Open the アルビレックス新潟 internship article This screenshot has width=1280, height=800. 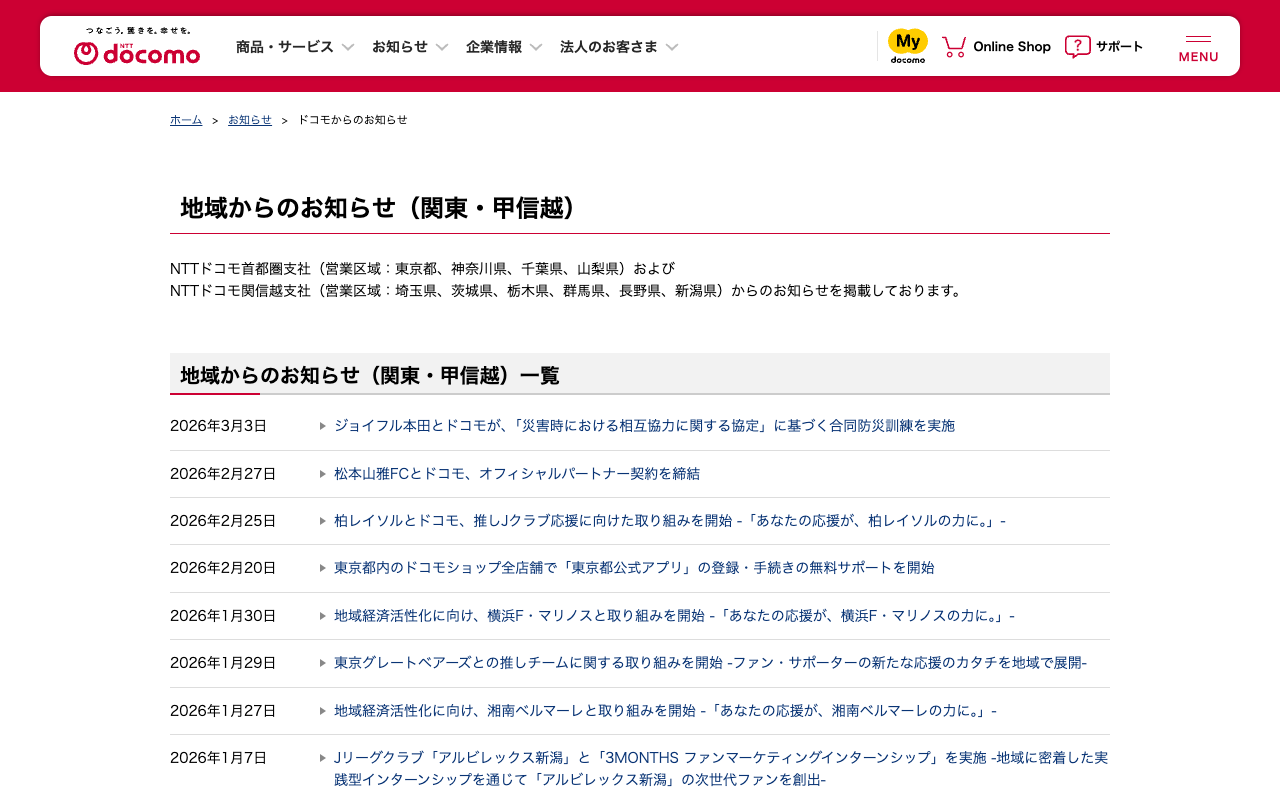click(x=721, y=769)
